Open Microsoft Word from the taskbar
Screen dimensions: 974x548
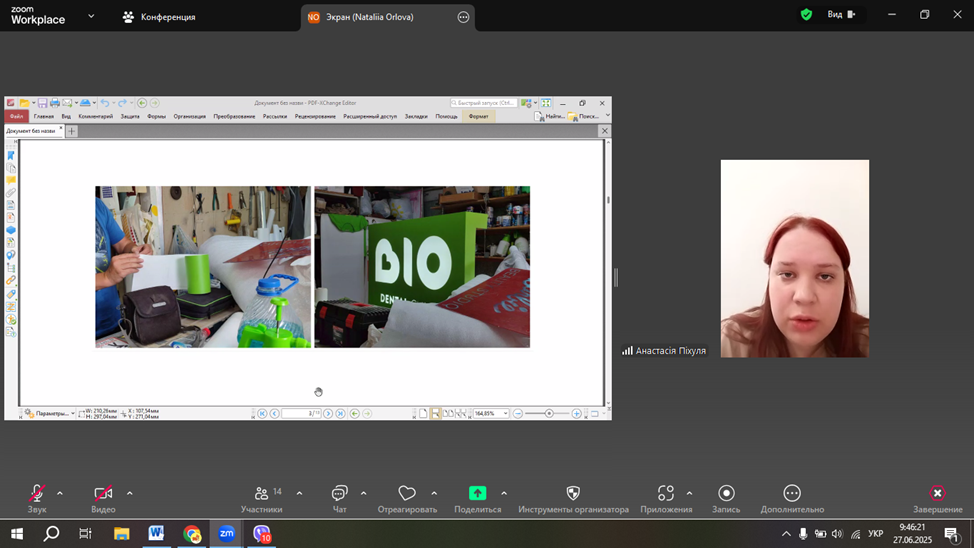156,534
